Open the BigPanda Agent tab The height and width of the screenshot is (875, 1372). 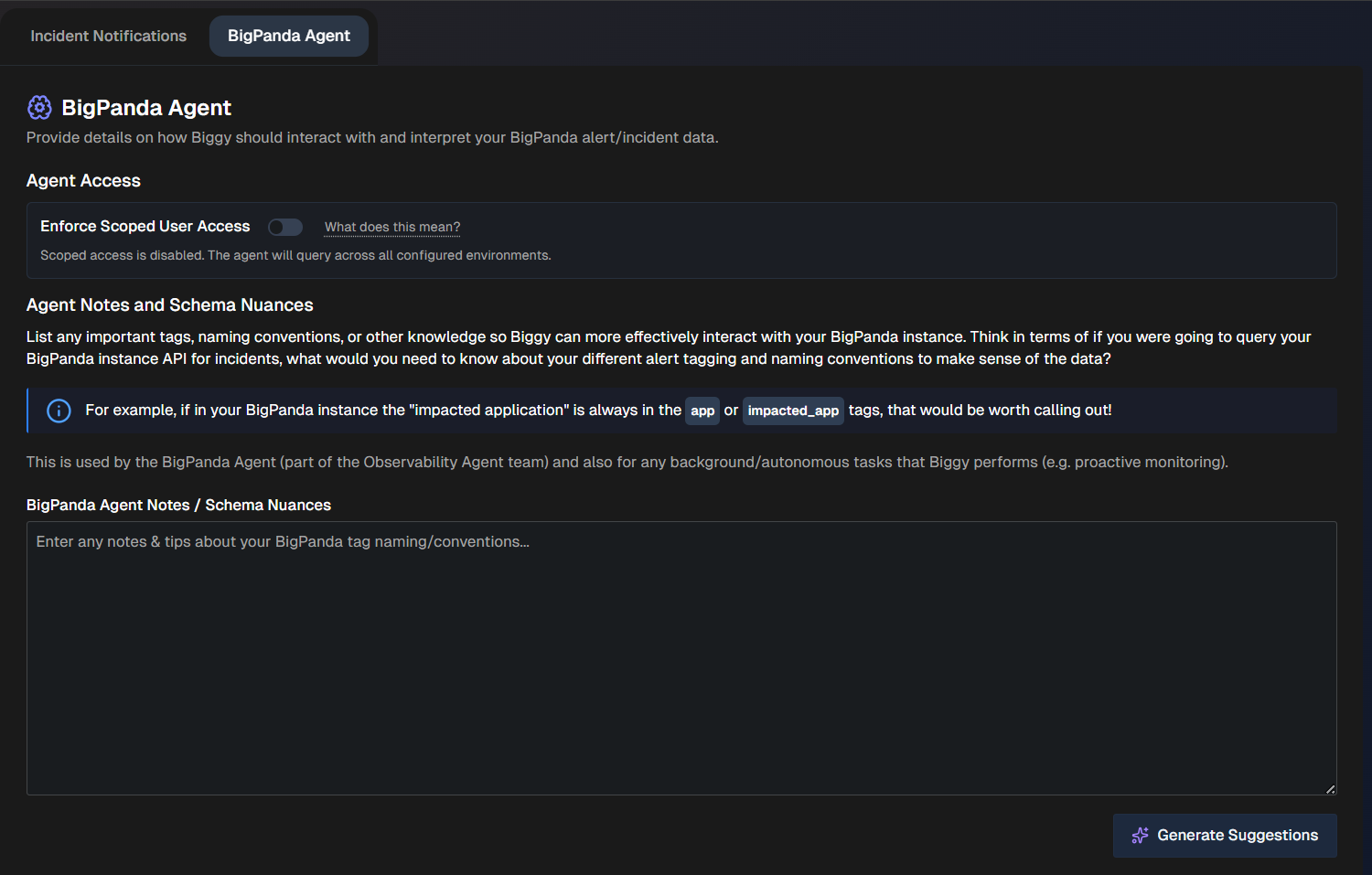coord(288,36)
